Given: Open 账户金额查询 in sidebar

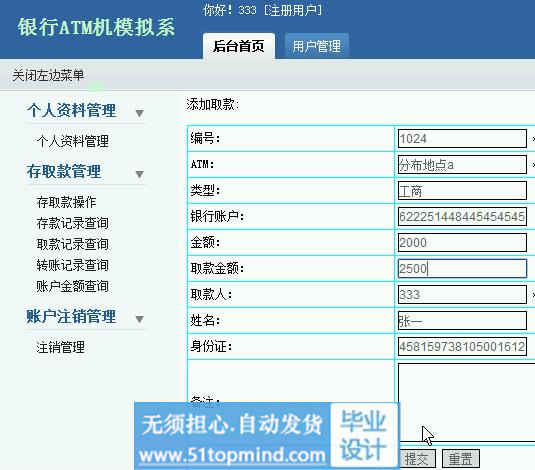Looking at the screenshot, I should tap(73, 286).
